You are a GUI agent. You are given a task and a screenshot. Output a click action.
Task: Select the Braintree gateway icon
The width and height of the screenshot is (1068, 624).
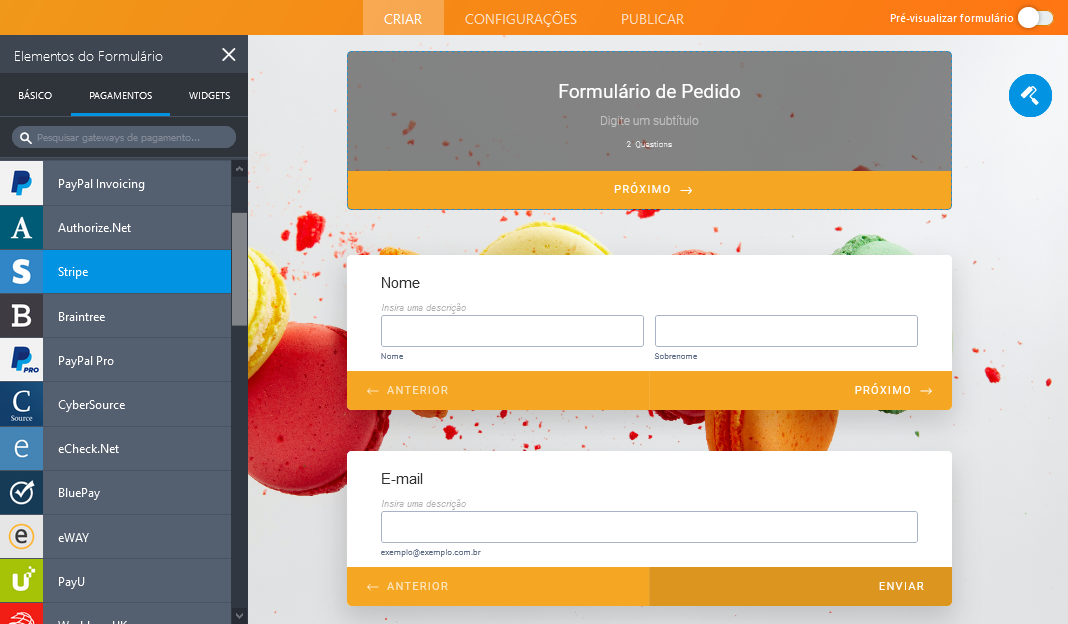21,316
